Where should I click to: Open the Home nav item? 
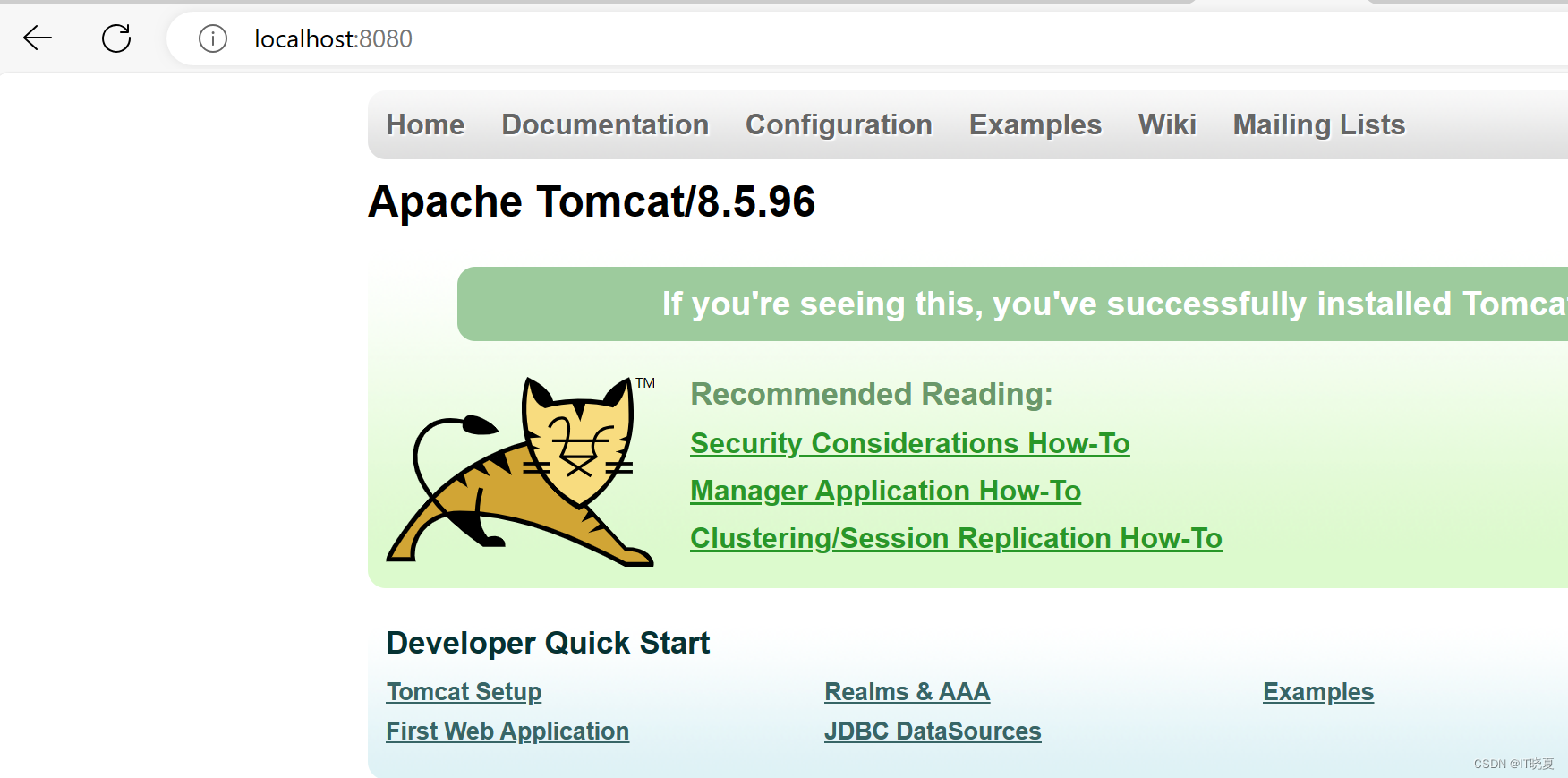[425, 124]
